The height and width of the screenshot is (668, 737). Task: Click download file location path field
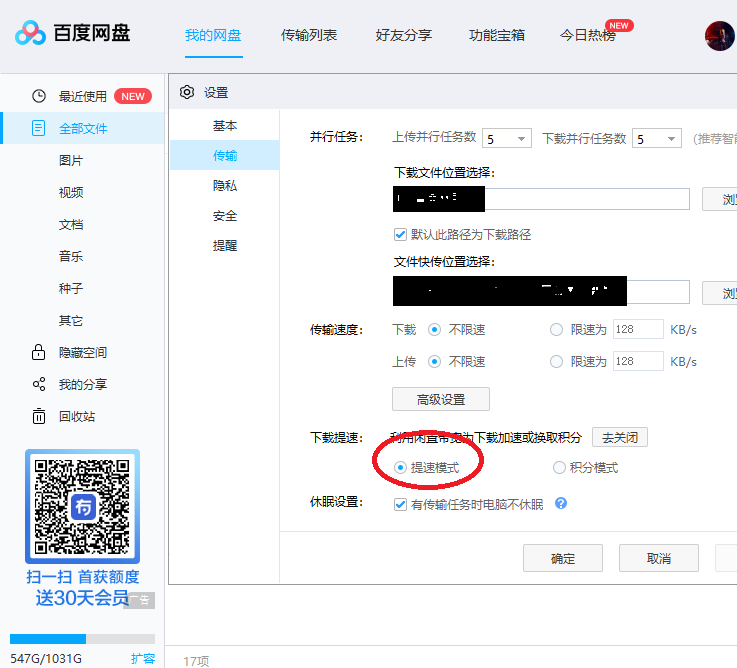pyautogui.click(x=541, y=199)
